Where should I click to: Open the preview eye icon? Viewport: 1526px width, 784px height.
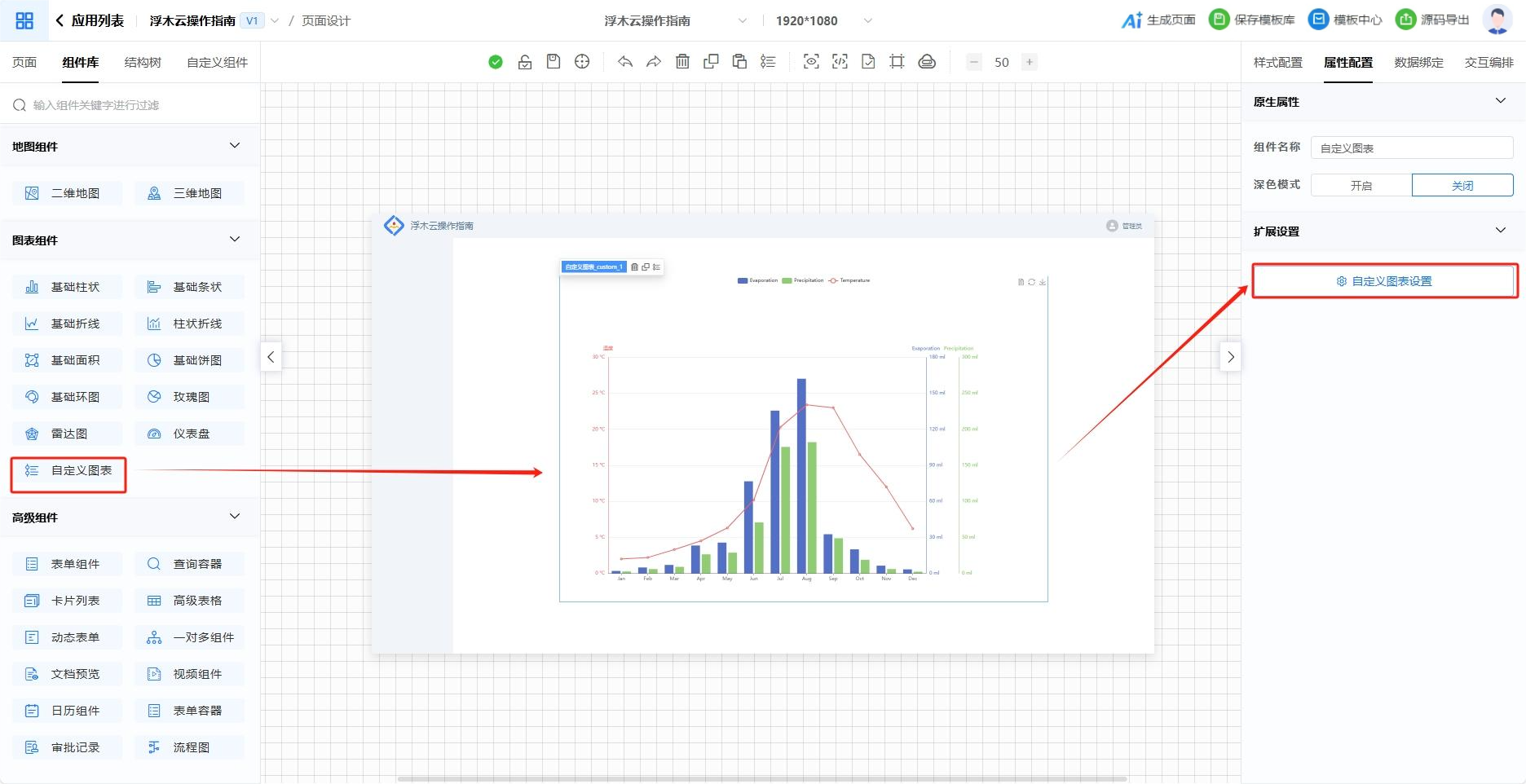811,62
